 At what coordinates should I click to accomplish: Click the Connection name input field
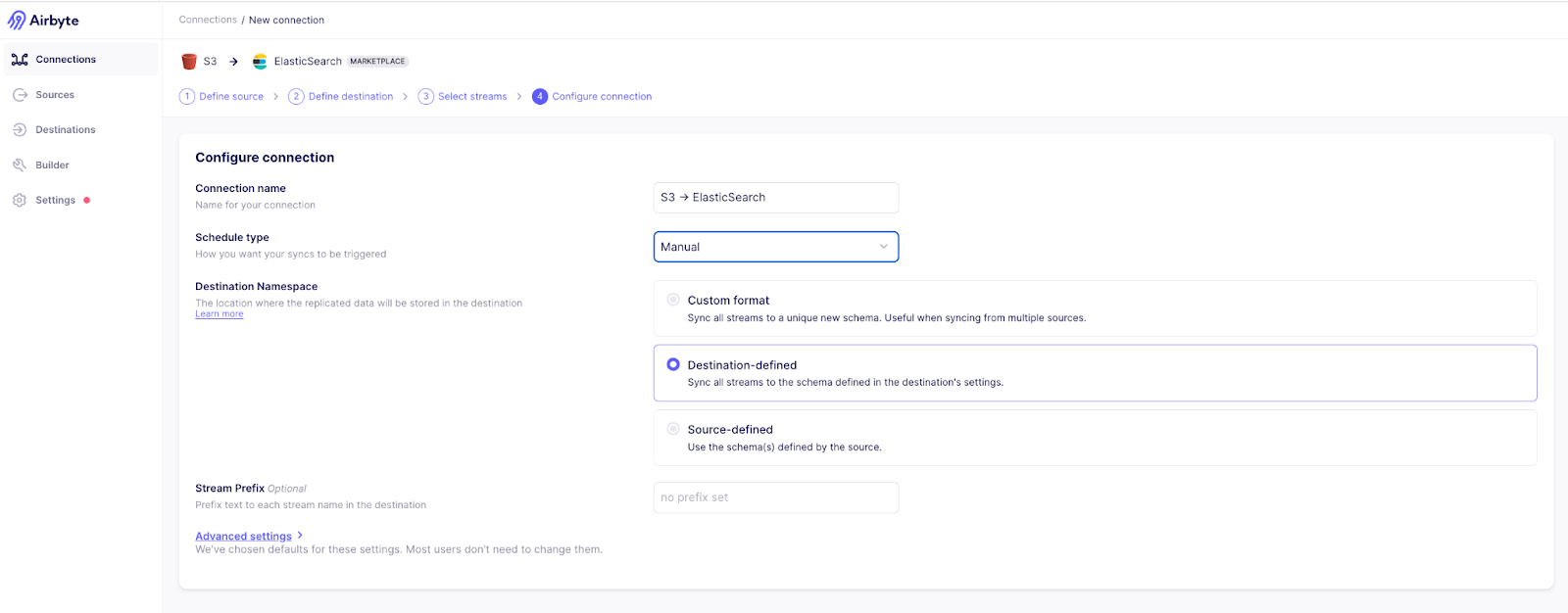pyautogui.click(x=775, y=198)
